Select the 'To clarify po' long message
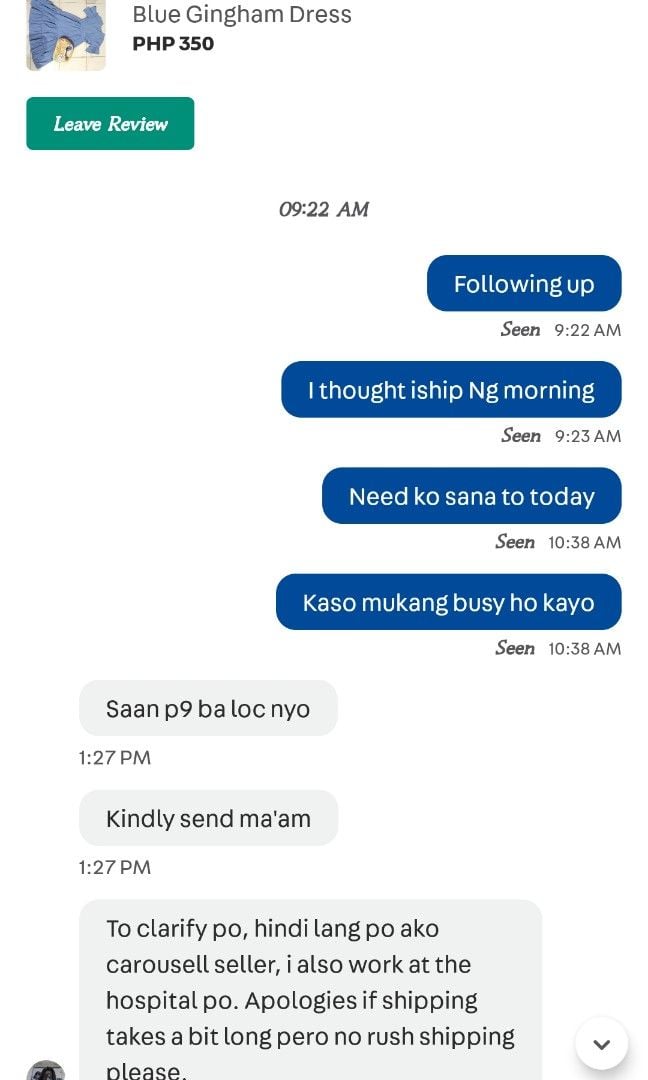648x1080 pixels. [311, 990]
